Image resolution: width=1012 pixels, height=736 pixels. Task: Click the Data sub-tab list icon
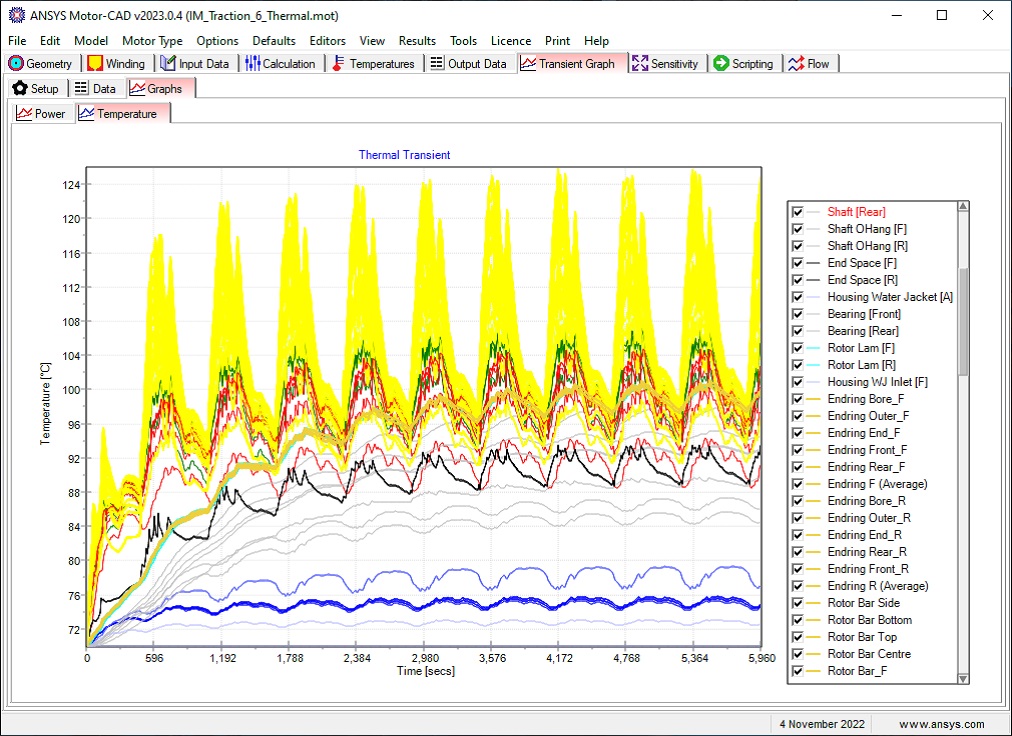(81, 88)
